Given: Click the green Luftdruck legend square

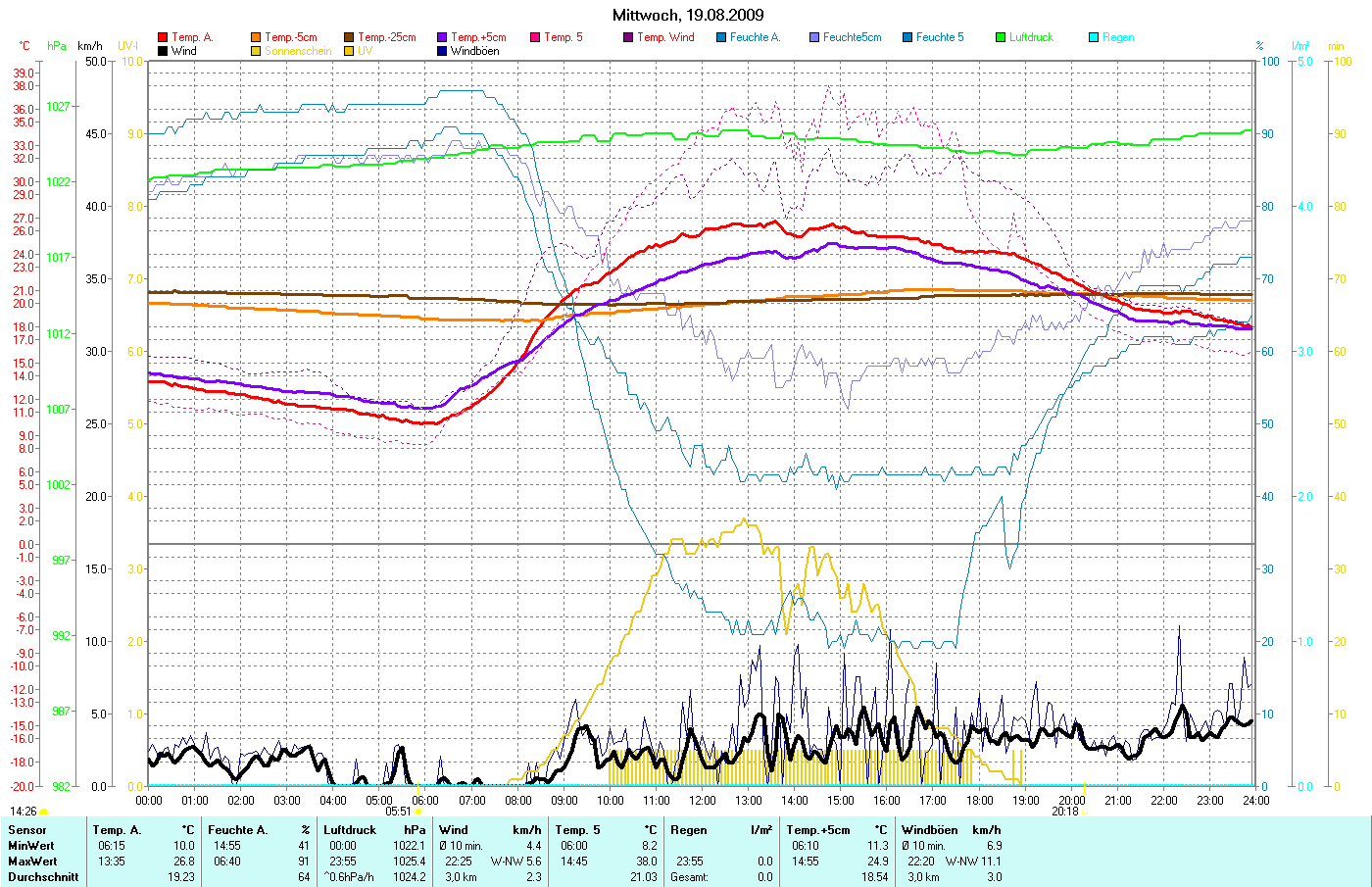Looking at the screenshot, I should click(x=1001, y=37).
